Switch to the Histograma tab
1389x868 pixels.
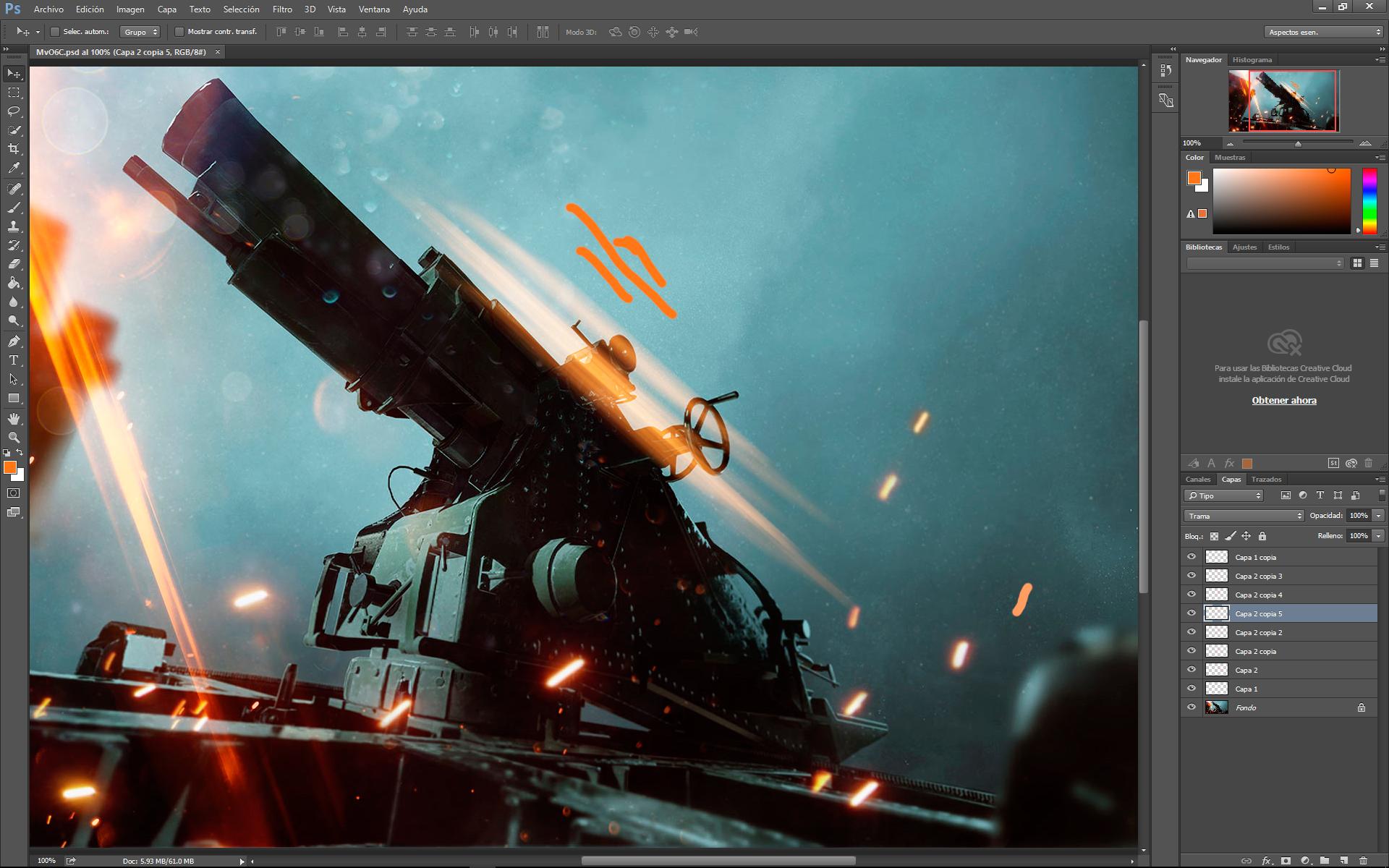[1252, 60]
